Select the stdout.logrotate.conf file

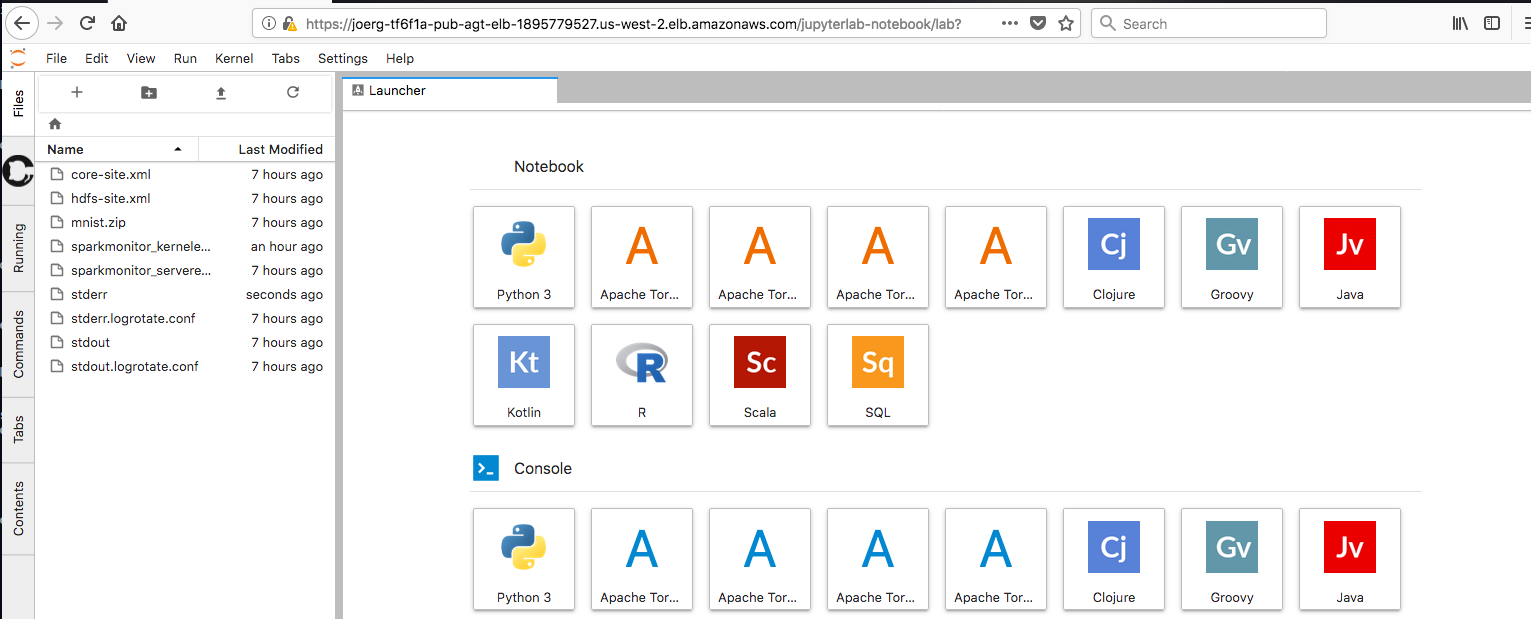tap(186, 366)
